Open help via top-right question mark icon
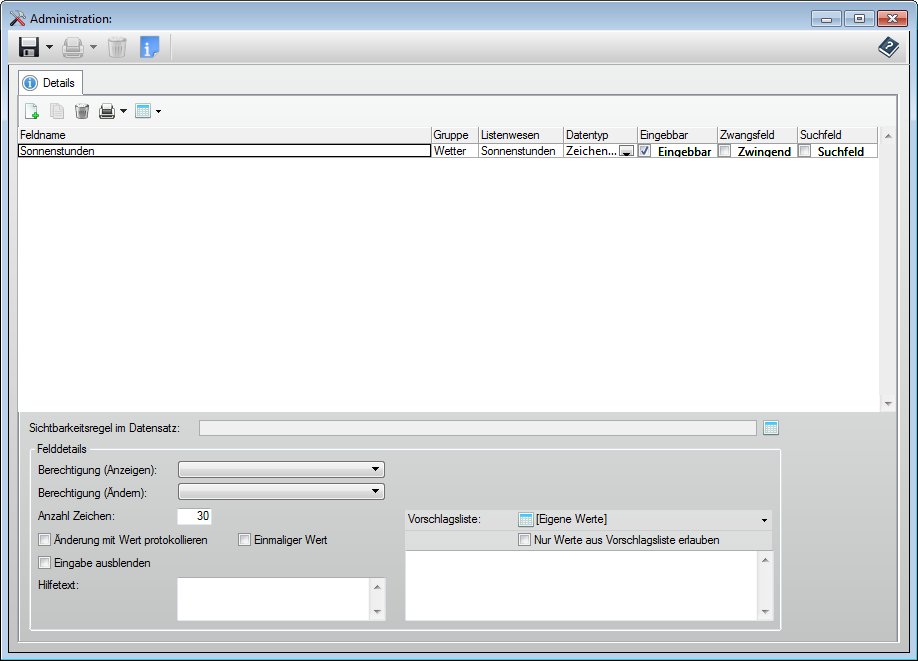This screenshot has height=661, width=918. [888, 47]
